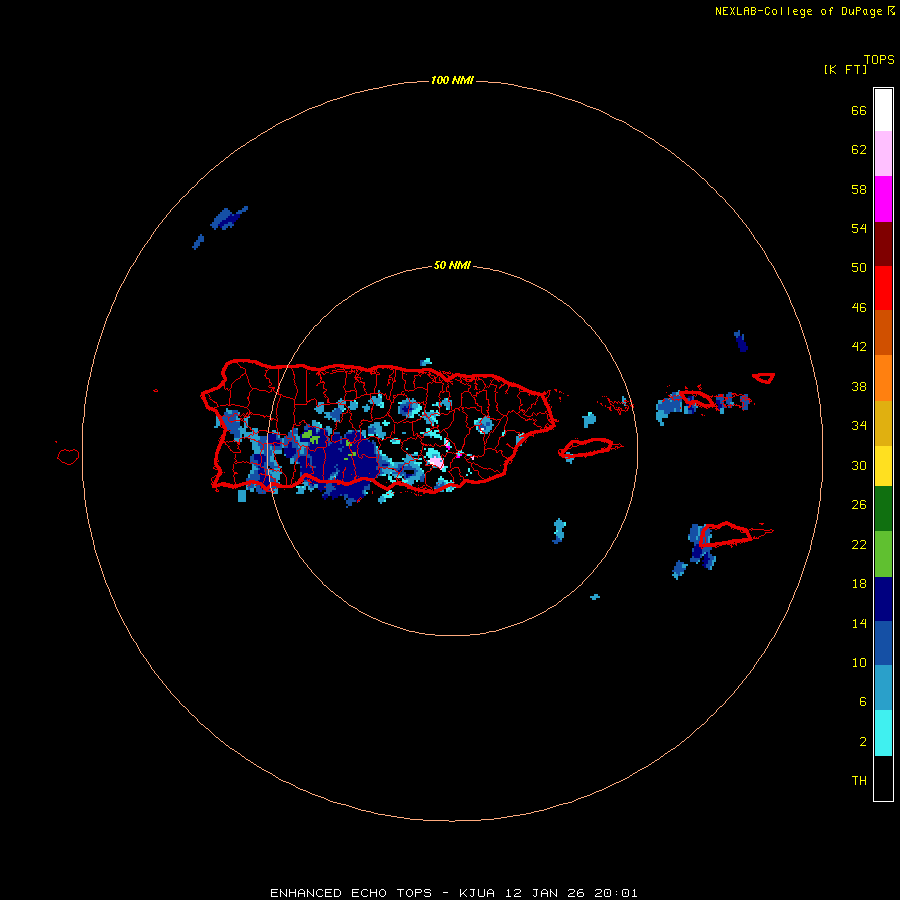Image resolution: width=900 pixels, height=900 pixels.
Task: Choose the dark orange legend swatch near 42
Action: pyautogui.click(x=883, y=332)
